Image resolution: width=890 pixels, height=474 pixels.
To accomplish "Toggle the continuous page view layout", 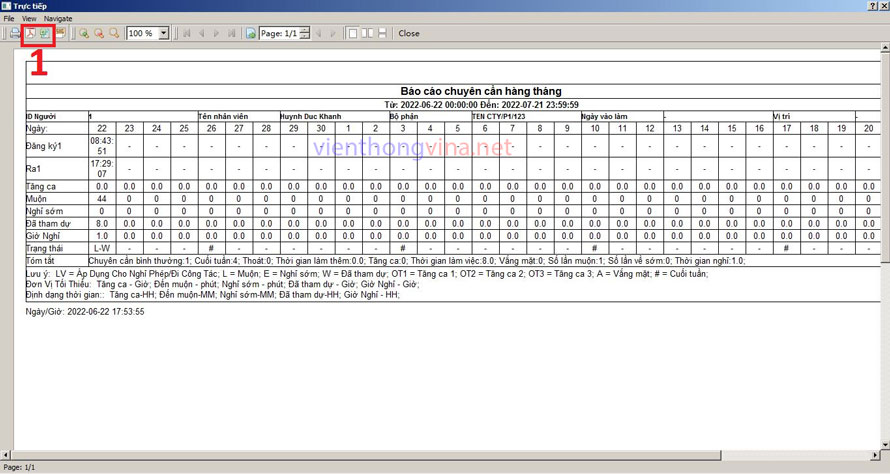I will (382, 33).
